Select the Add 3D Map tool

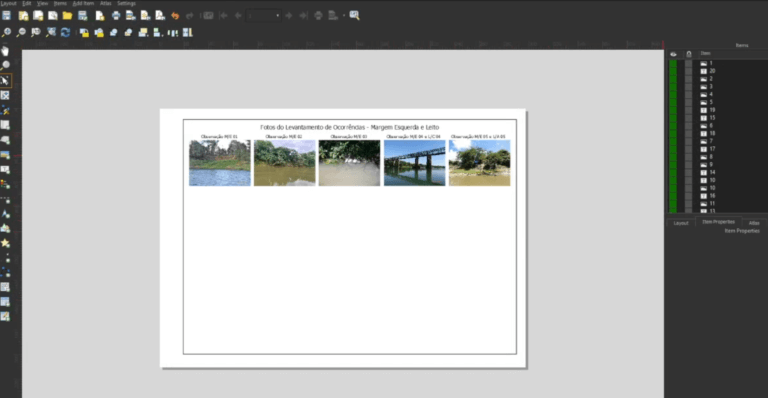click(x=5, y=140)
